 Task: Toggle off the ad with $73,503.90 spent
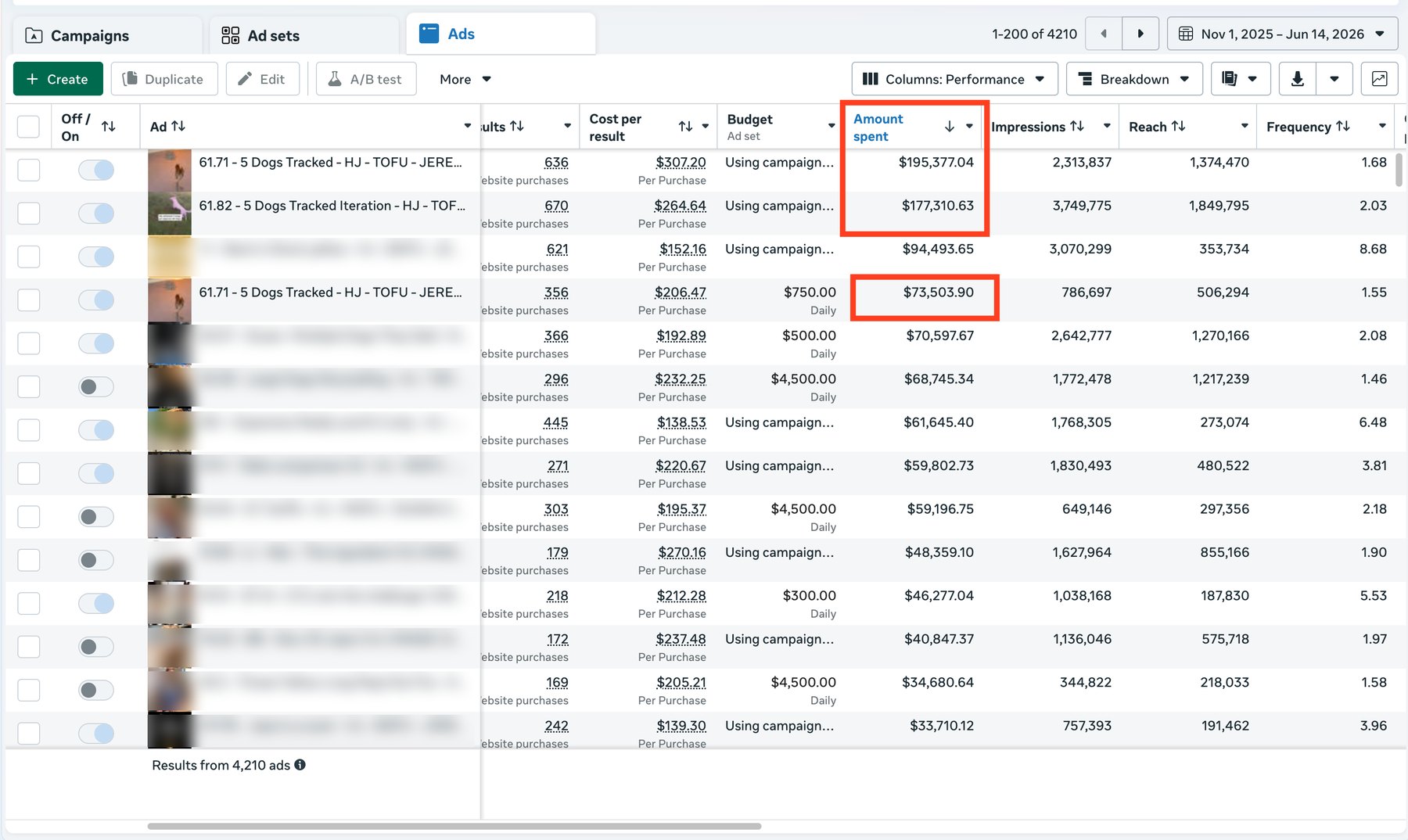(96, 300)
